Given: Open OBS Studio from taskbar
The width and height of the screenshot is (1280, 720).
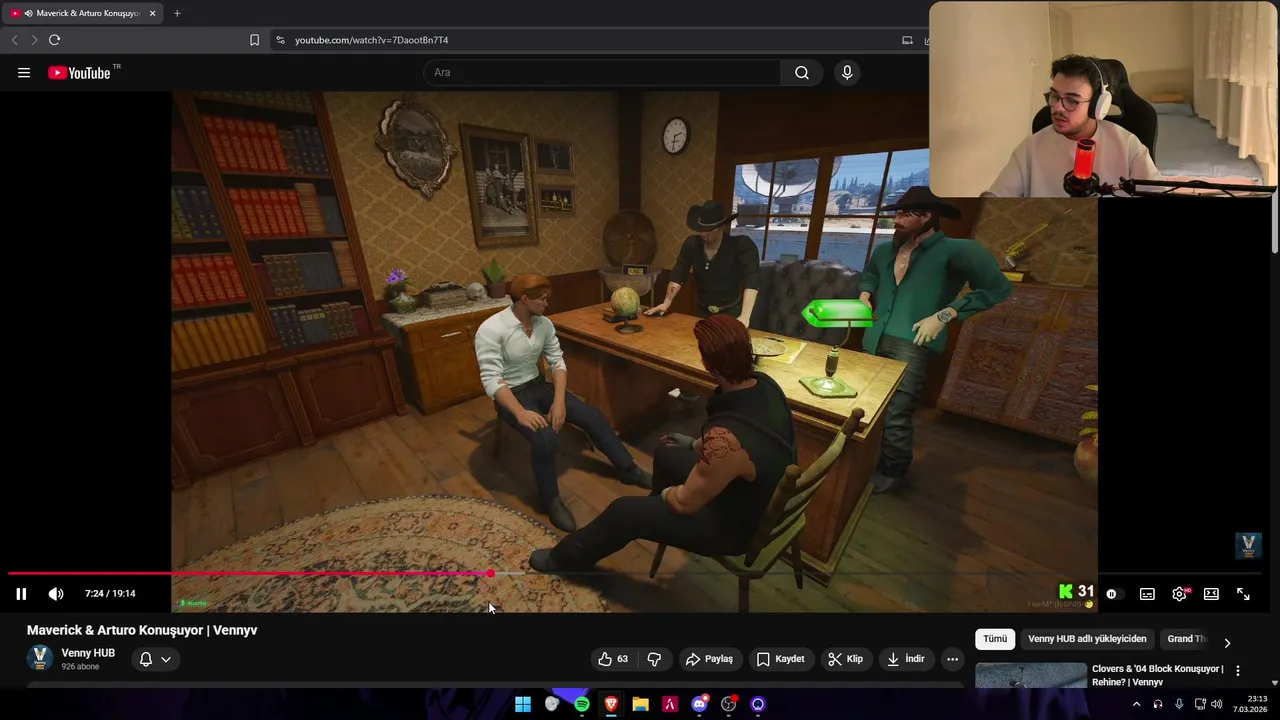Looking at the screenshot, I should pos(729,704).
